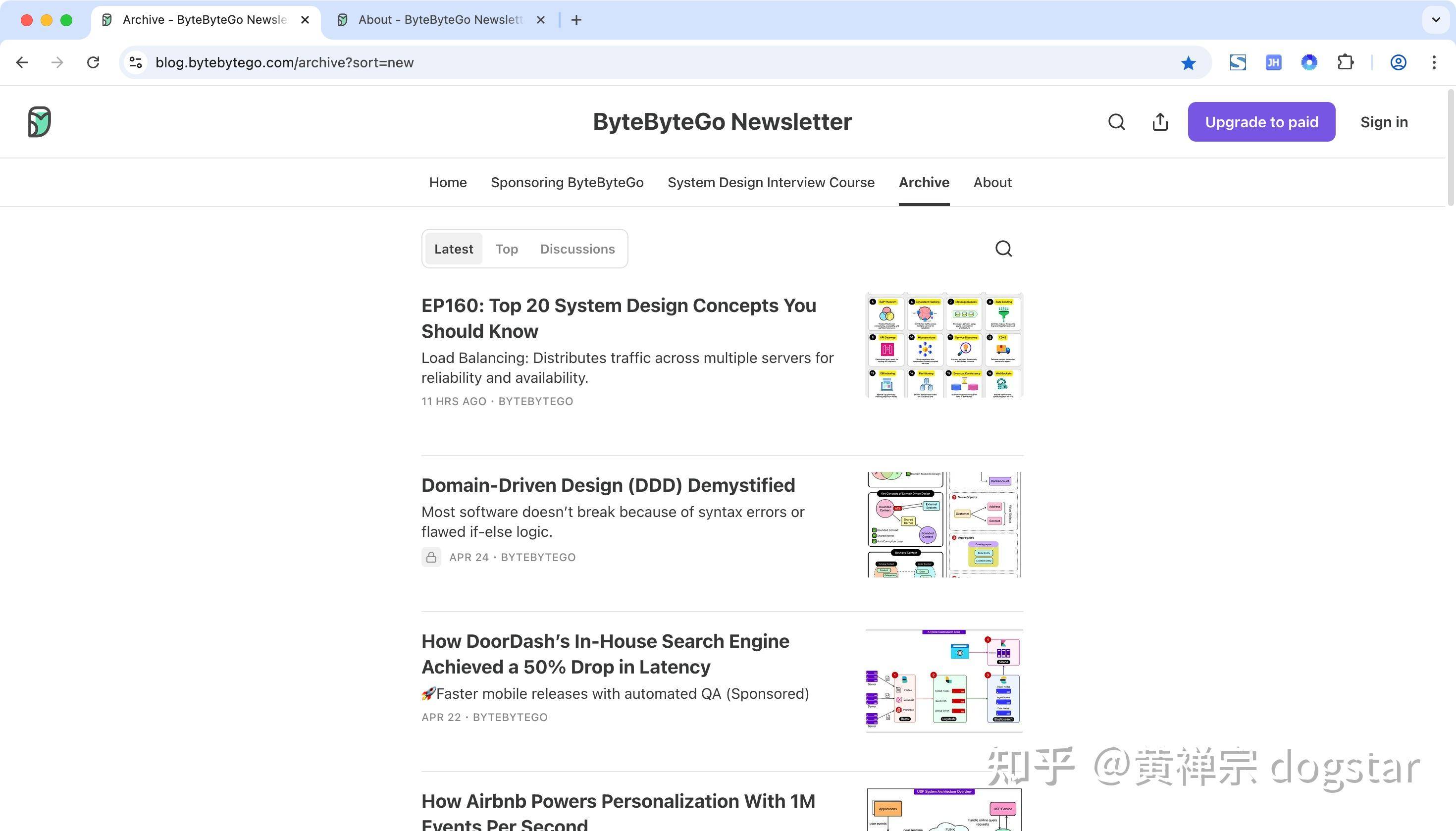Reload the page with the refresh icon

(x=93, y=62)
